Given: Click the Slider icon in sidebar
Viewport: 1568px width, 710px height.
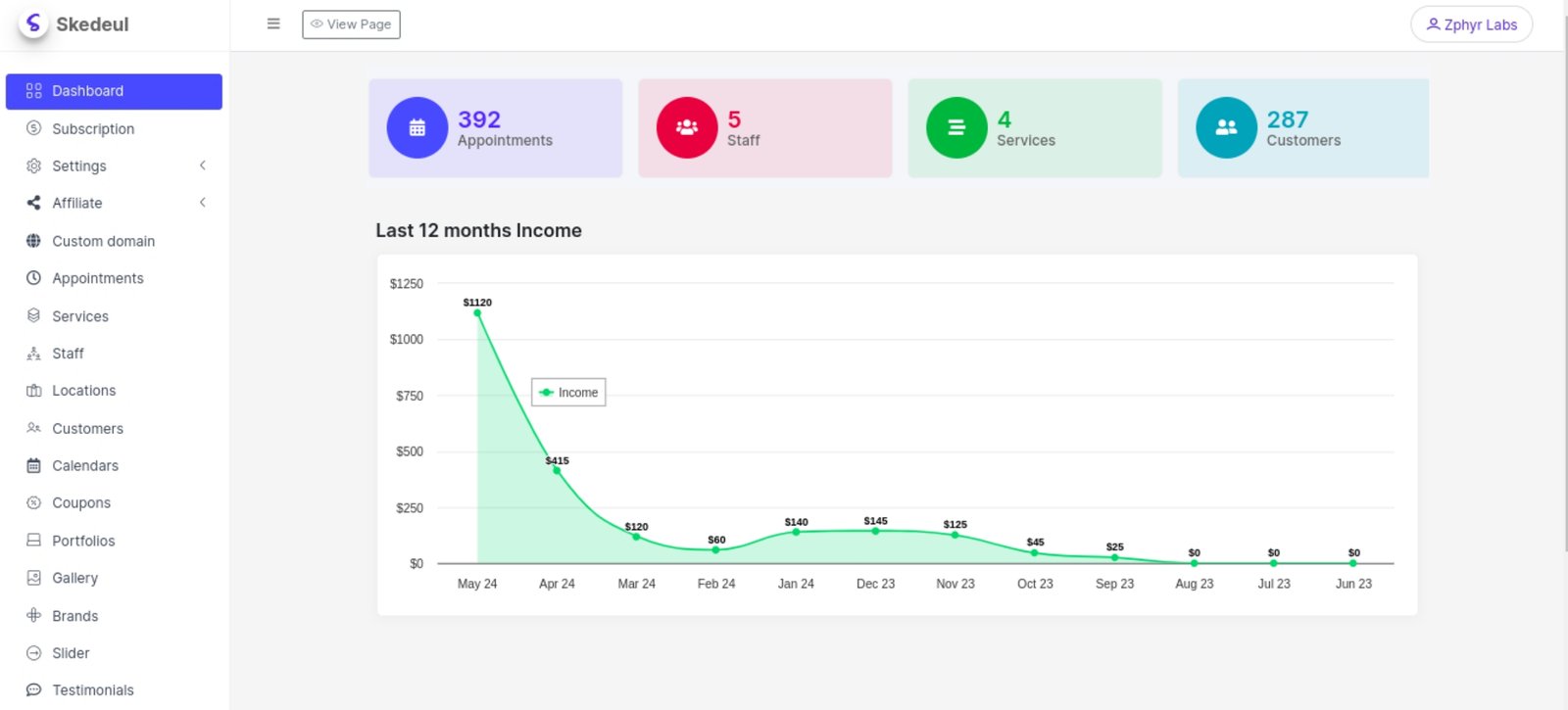Looking at the screenshot, I should (33, 653).
